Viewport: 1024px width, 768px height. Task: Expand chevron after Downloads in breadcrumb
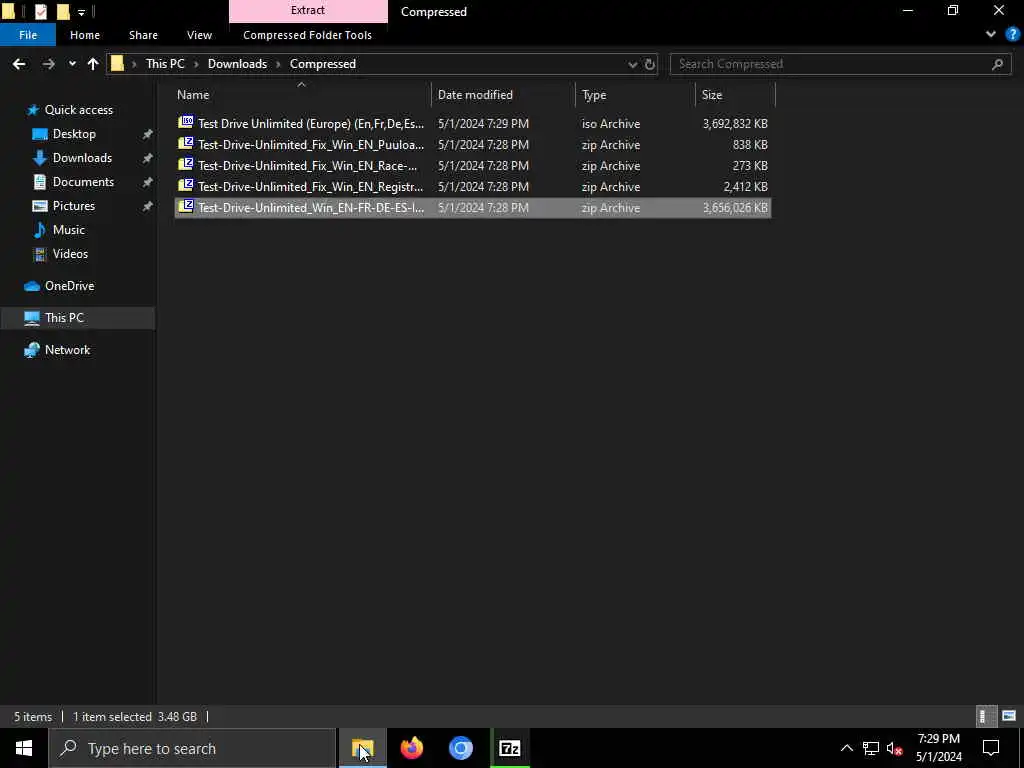(x=278, y=64)
